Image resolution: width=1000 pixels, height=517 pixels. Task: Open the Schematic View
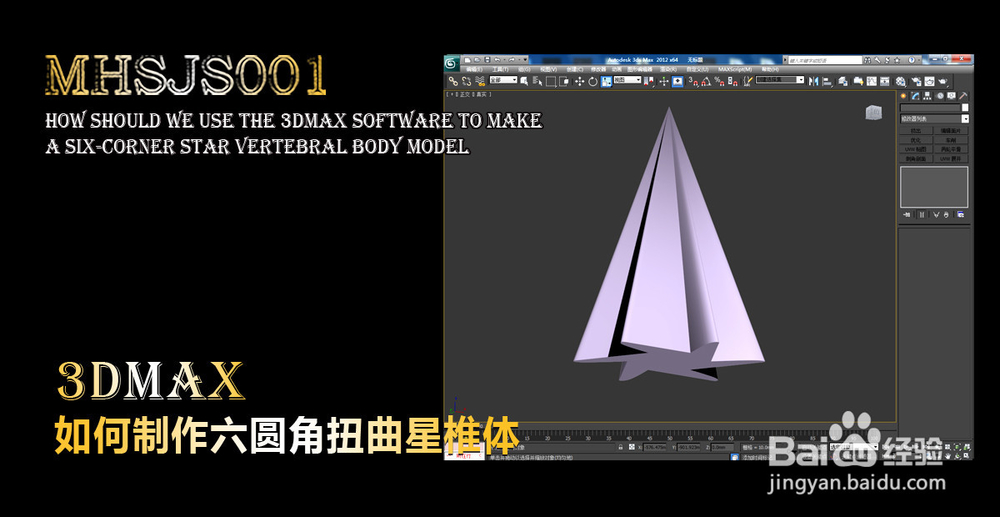[x=885, y=81]
